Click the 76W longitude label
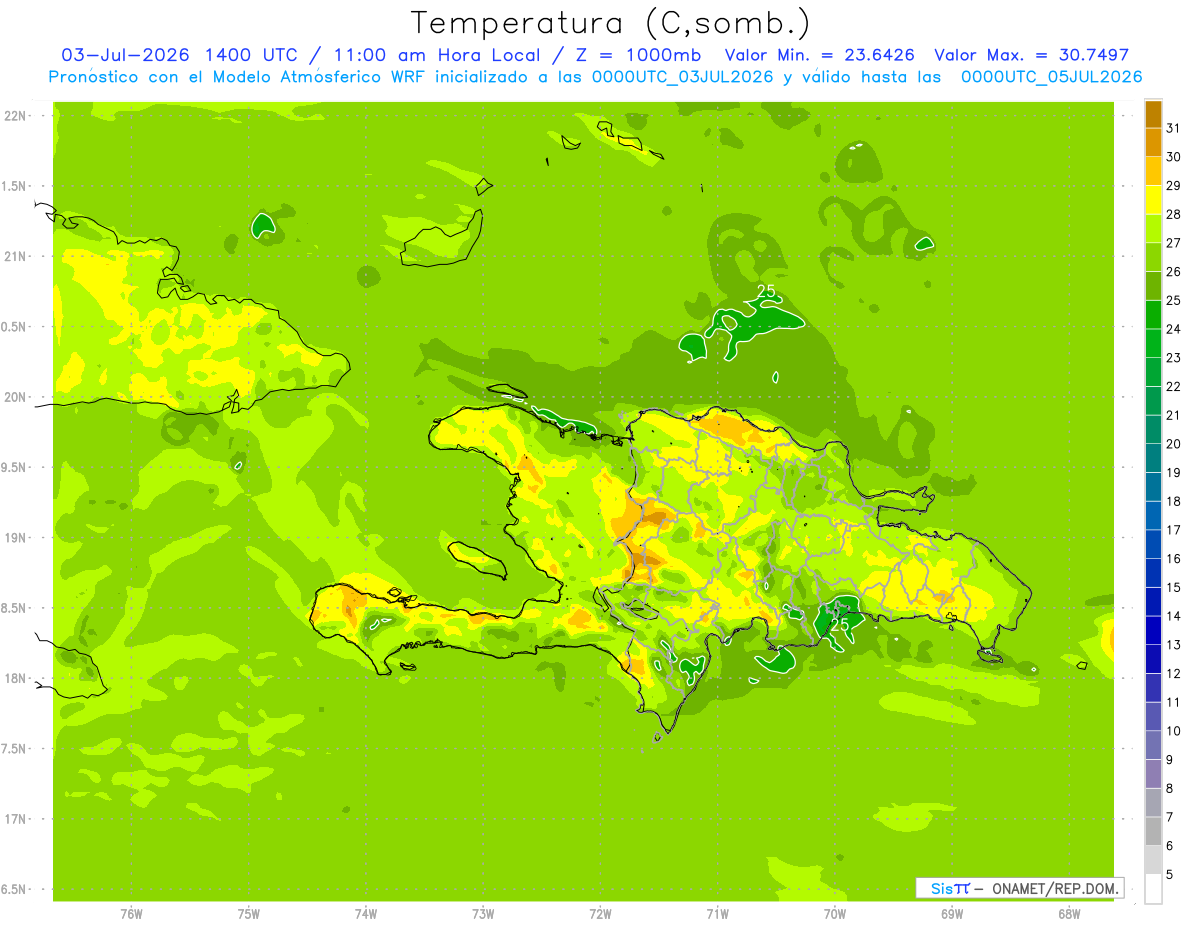This screenshot has width=1200, height=927. (131, 914)
